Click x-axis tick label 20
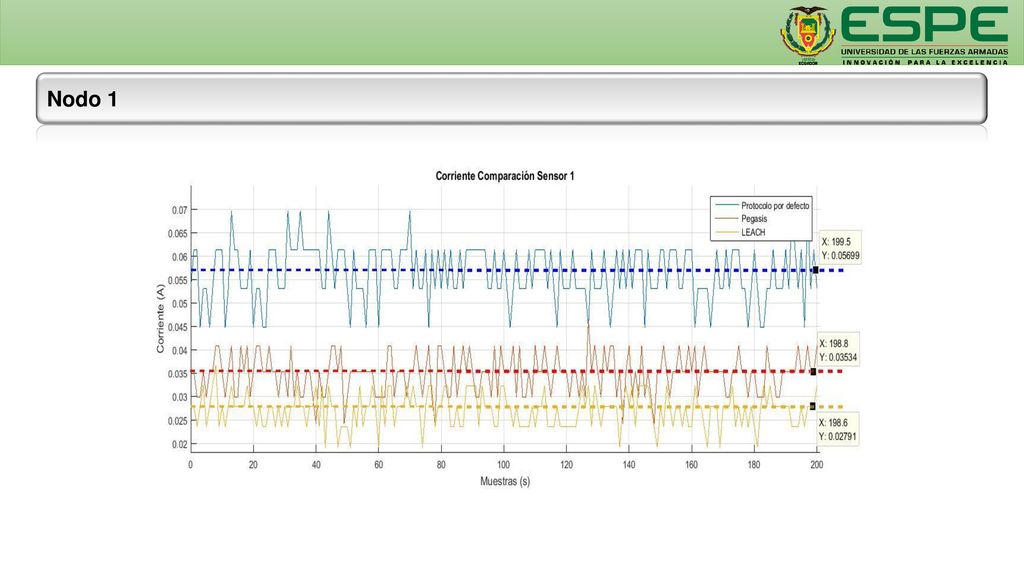Image resolution: width=1024 pixels, height=576 pixels. (253, 465)
